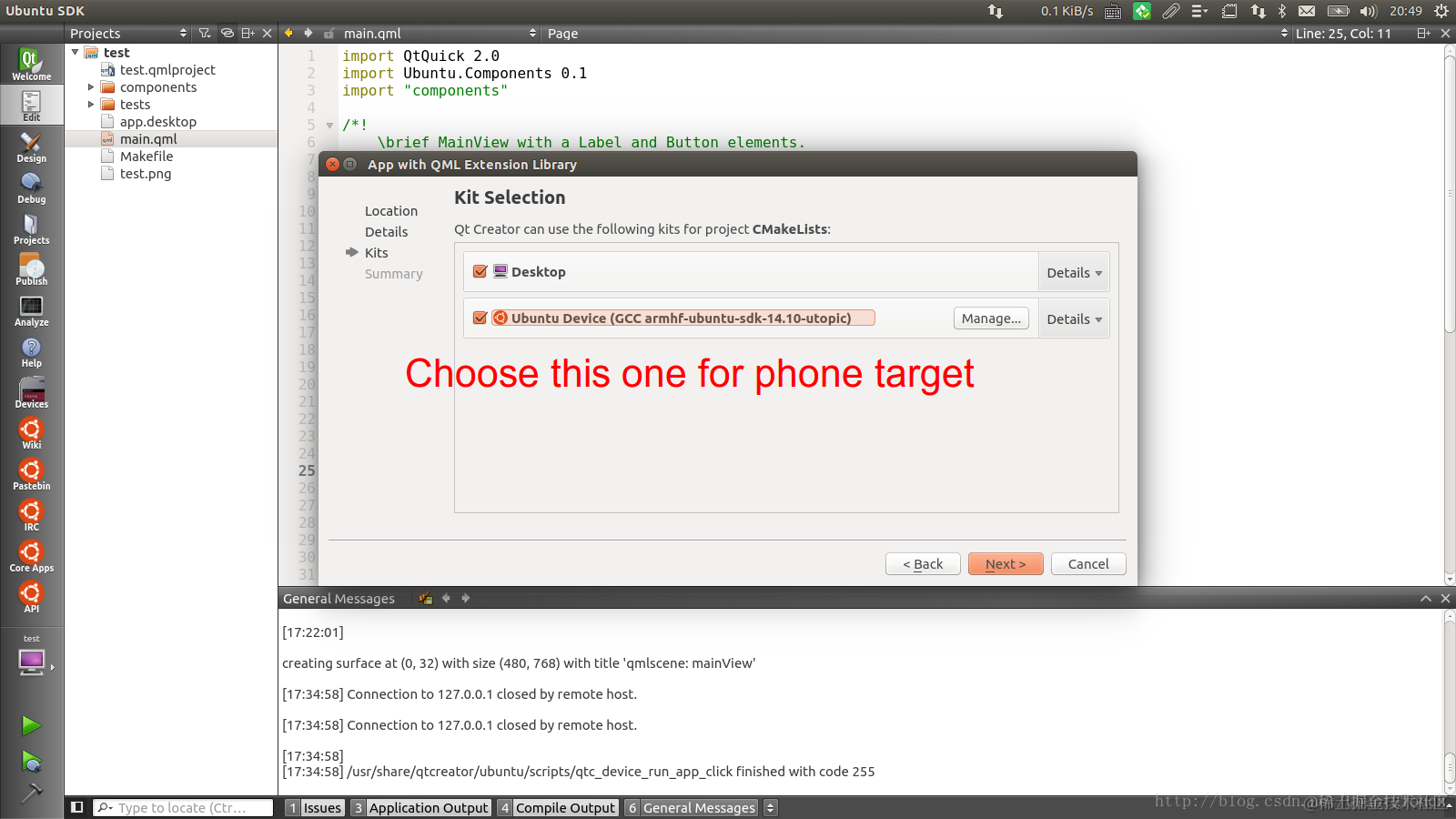1456x819 pixels.
Task: Open the mail indicator menu
Action: click(x=1307, y=11)
